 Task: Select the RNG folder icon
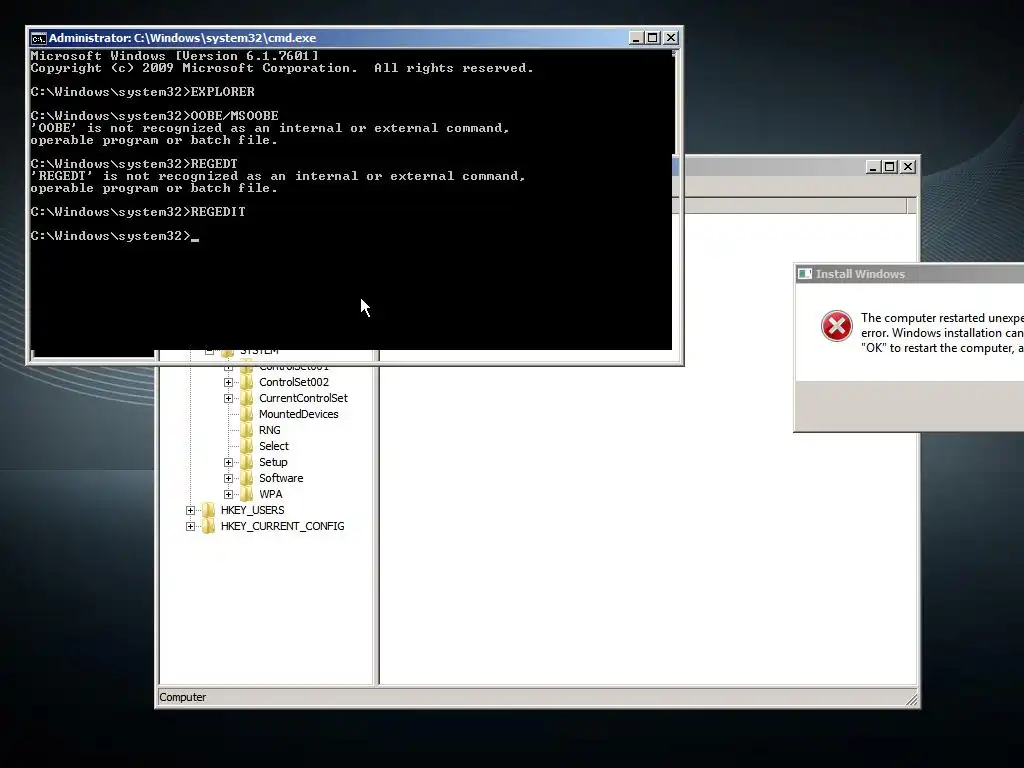pos(247,430)
